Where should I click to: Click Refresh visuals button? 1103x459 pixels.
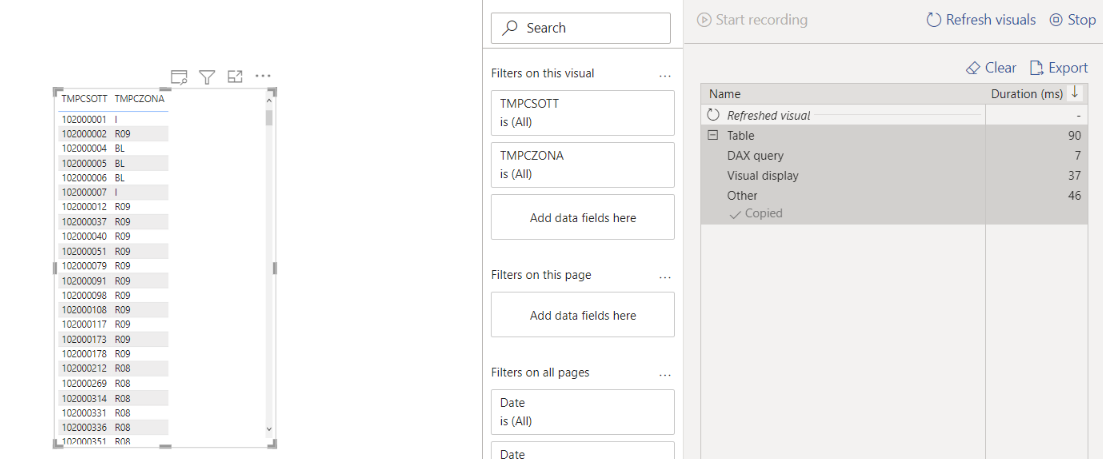(981, 20)
